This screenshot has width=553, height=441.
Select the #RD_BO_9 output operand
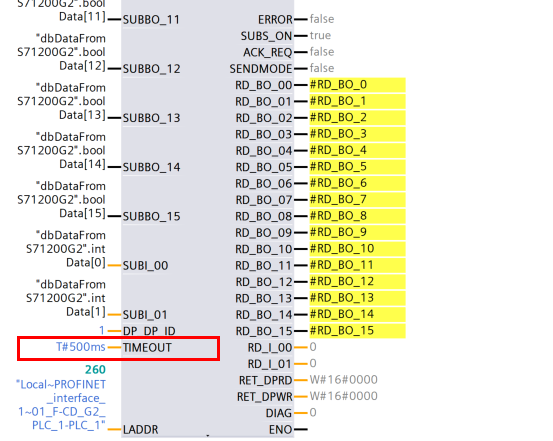tap(357, 232)
